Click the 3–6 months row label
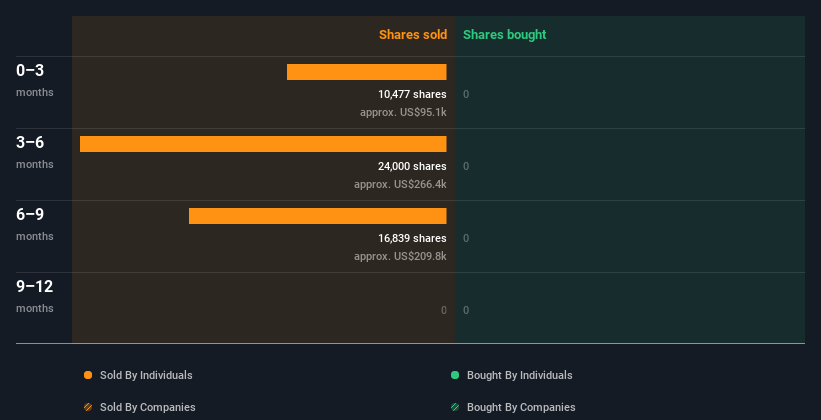This screenshot has height=420, width=821. tap(35, 152)
